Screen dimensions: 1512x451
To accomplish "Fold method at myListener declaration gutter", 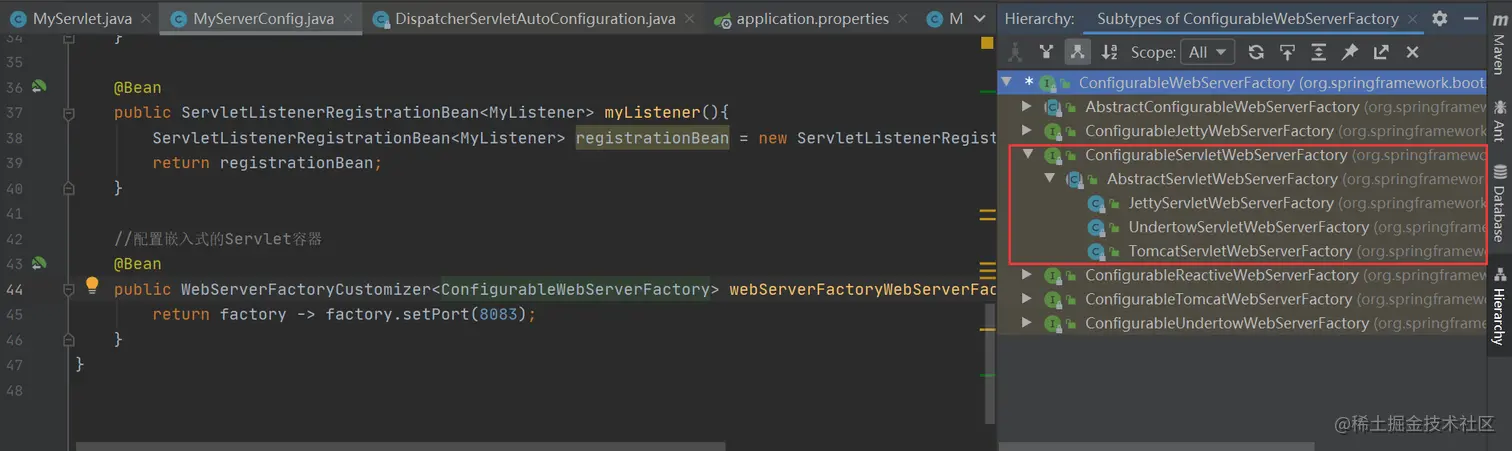I will tap(69, 113).
